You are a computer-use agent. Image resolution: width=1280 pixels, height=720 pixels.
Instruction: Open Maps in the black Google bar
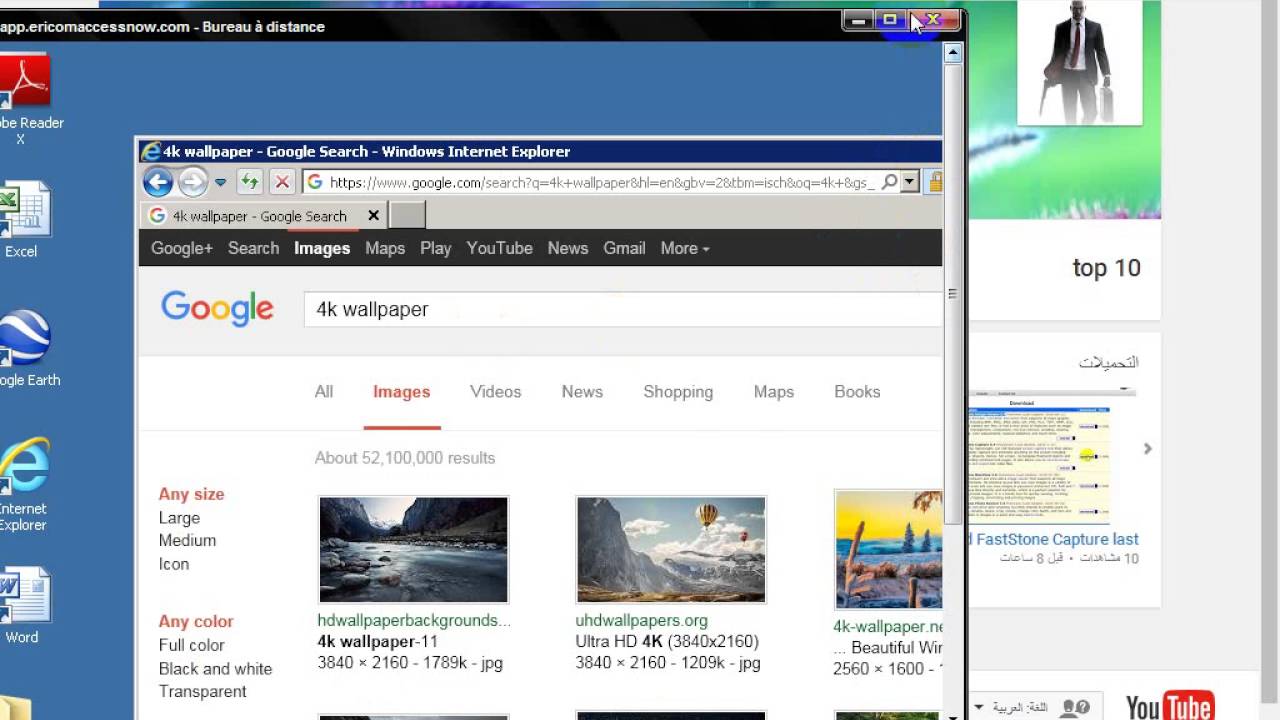click(x=385, y=248)
